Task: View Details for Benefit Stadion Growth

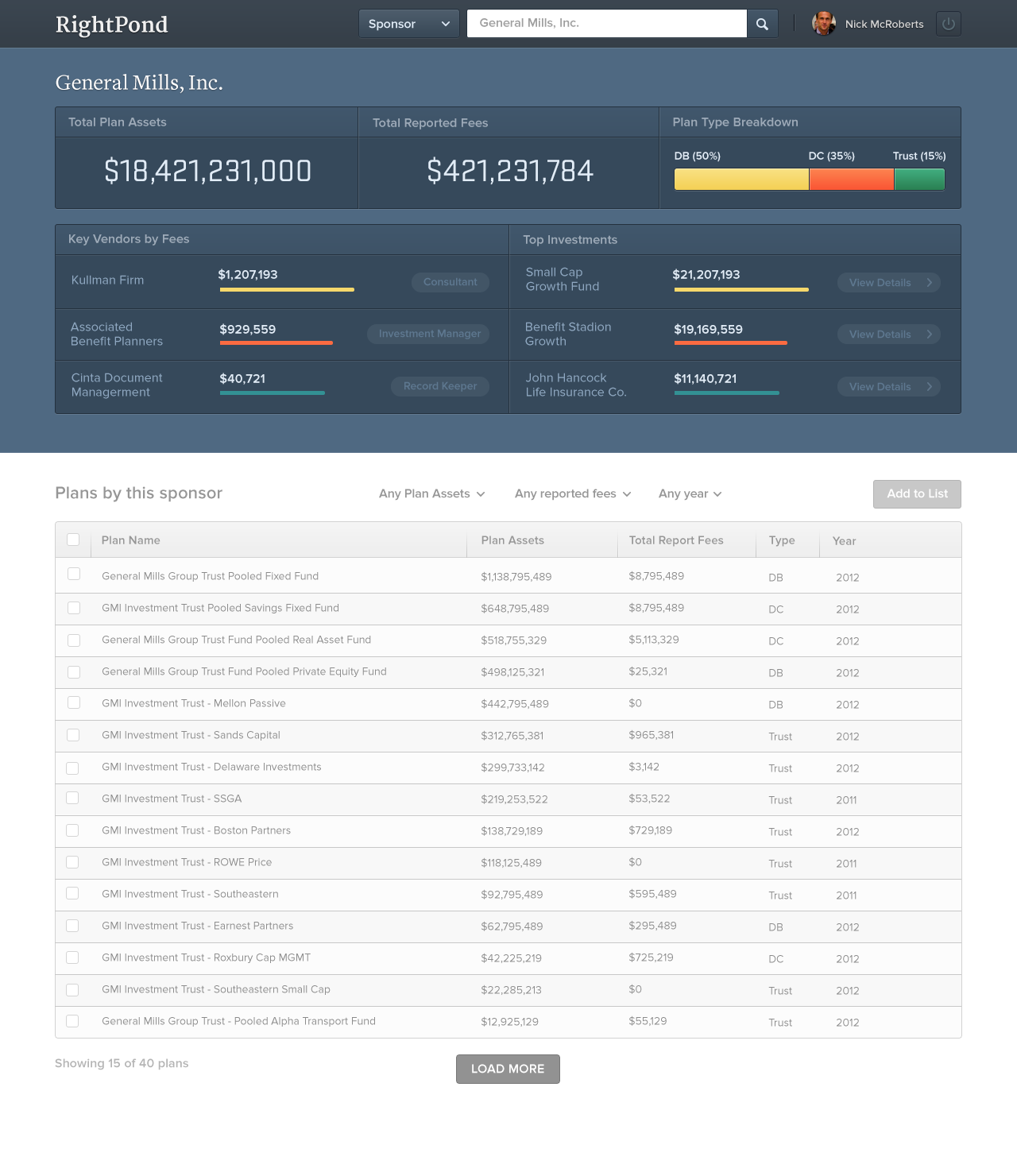Action: tap(889, 335)
